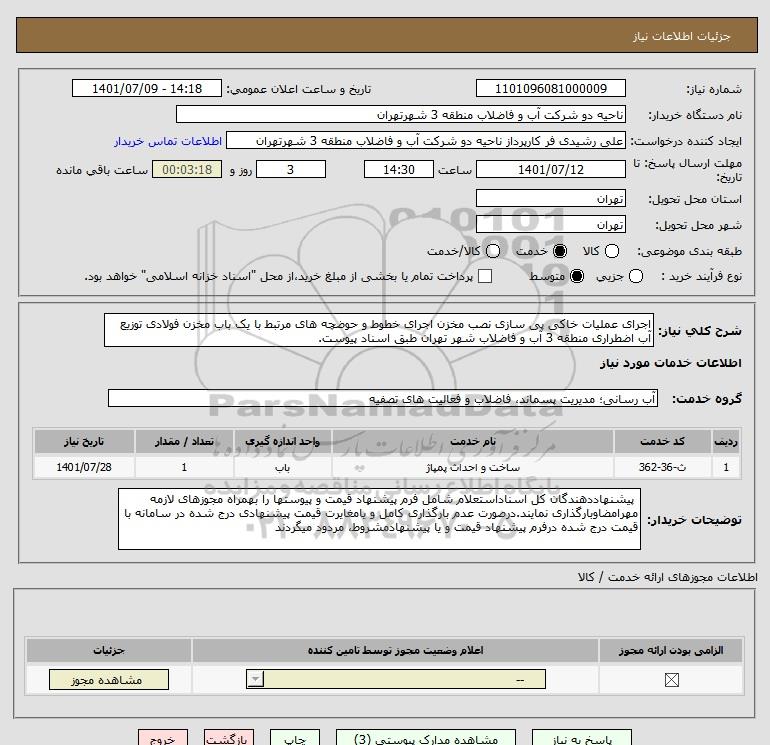The width and height of the screenshot is (770, 745).
Task: Select the کالا radio button
Action: 611,251
